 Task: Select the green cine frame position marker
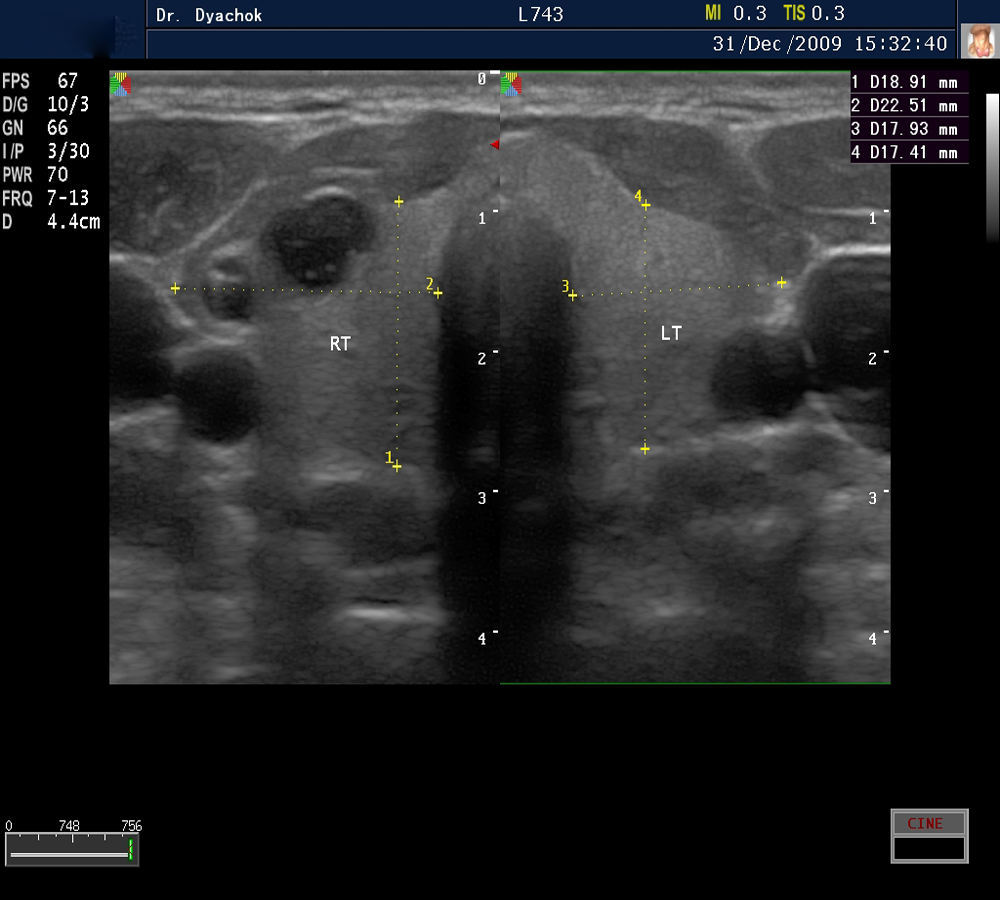coord(130,850)
